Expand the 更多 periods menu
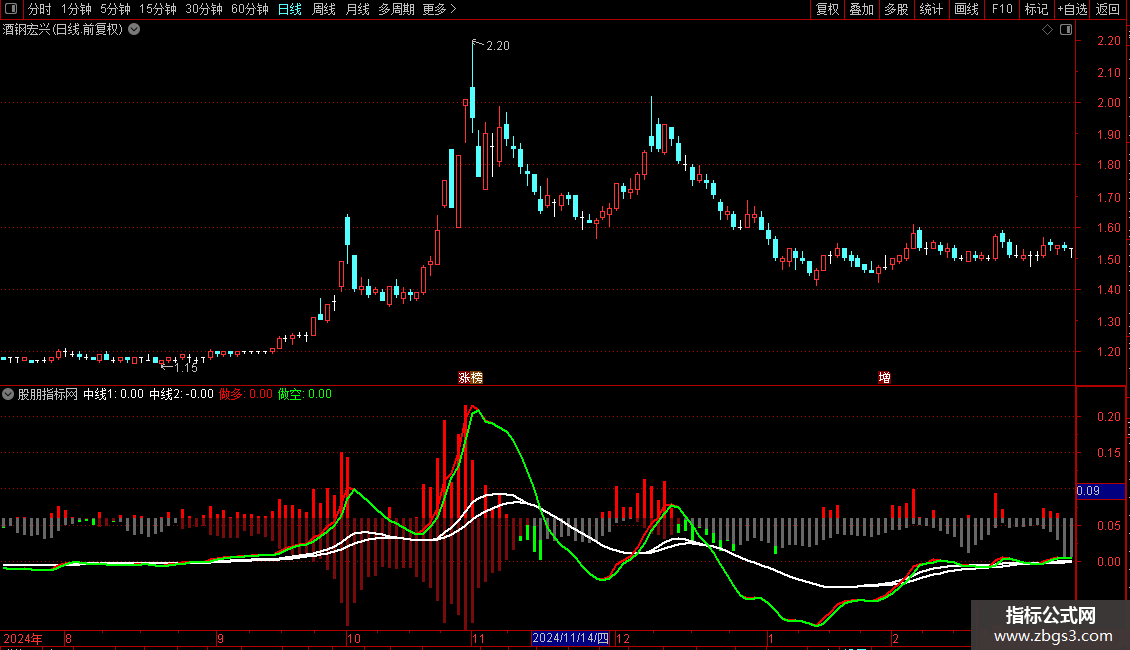The height and width of the screenshot is (650, 1130). (439, 9)
